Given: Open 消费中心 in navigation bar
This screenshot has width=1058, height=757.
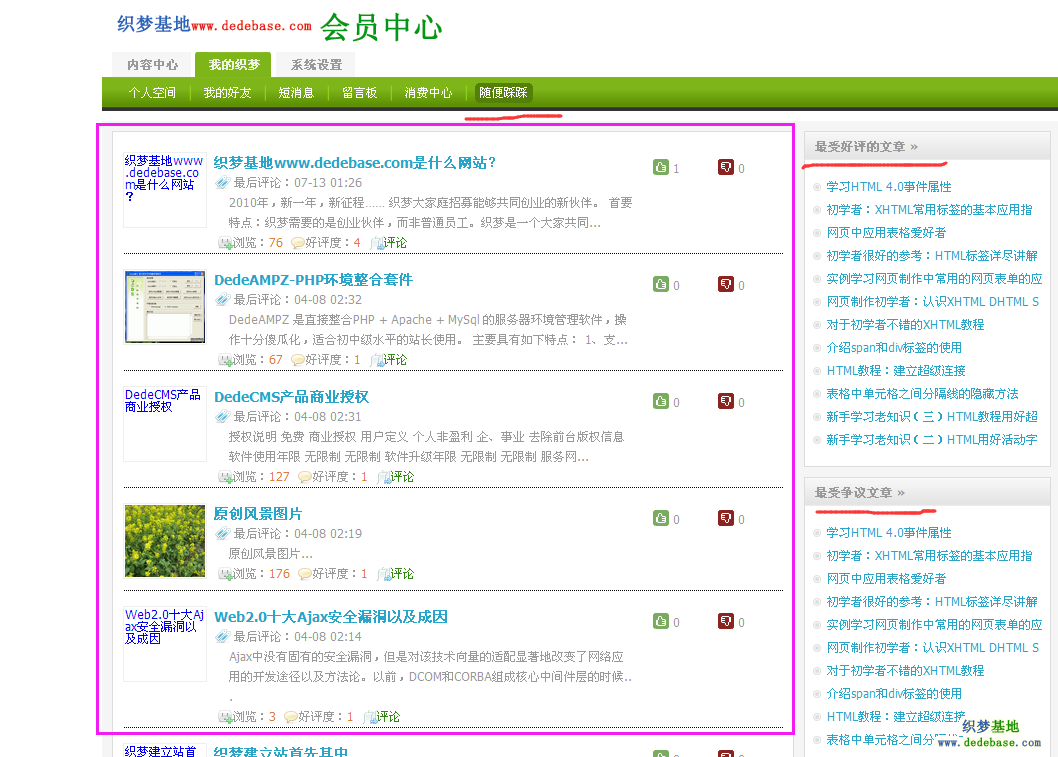Looking at the screenshot, I should point(428,92).
